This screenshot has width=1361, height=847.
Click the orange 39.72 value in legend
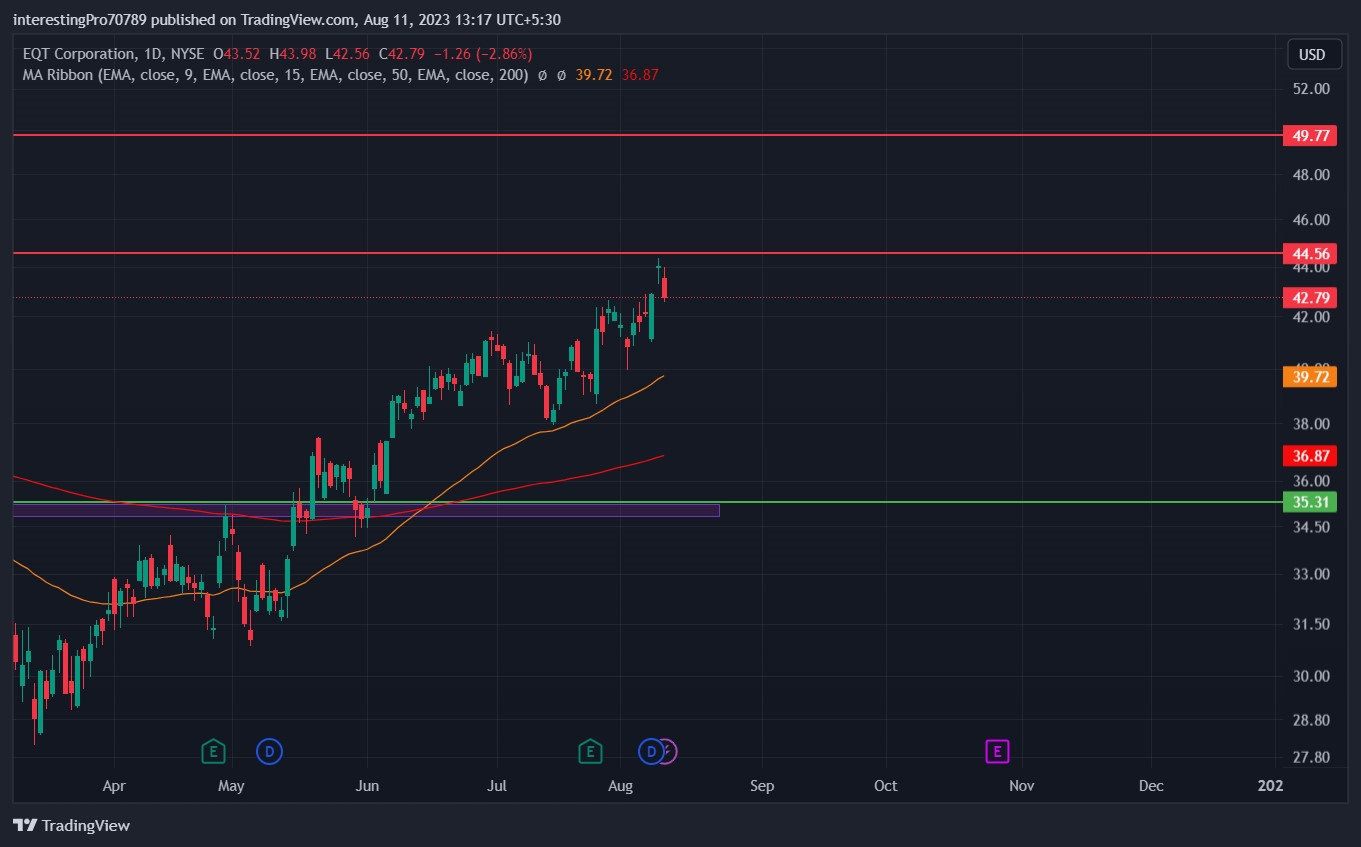coord(594,75)
